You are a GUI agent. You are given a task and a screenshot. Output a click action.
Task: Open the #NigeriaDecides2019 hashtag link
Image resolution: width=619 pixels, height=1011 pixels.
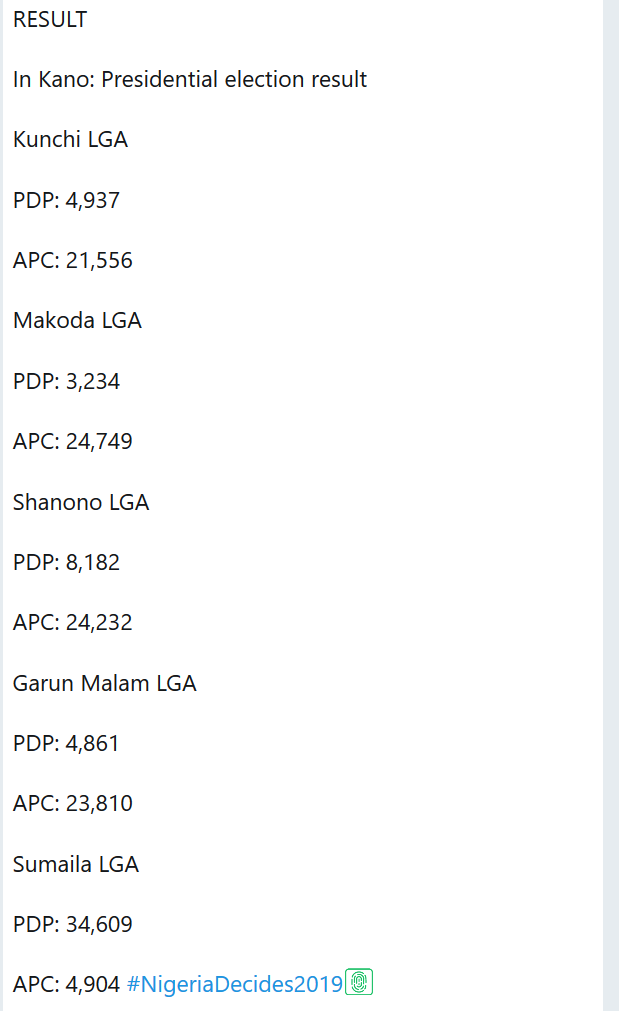tap(235, 984)
